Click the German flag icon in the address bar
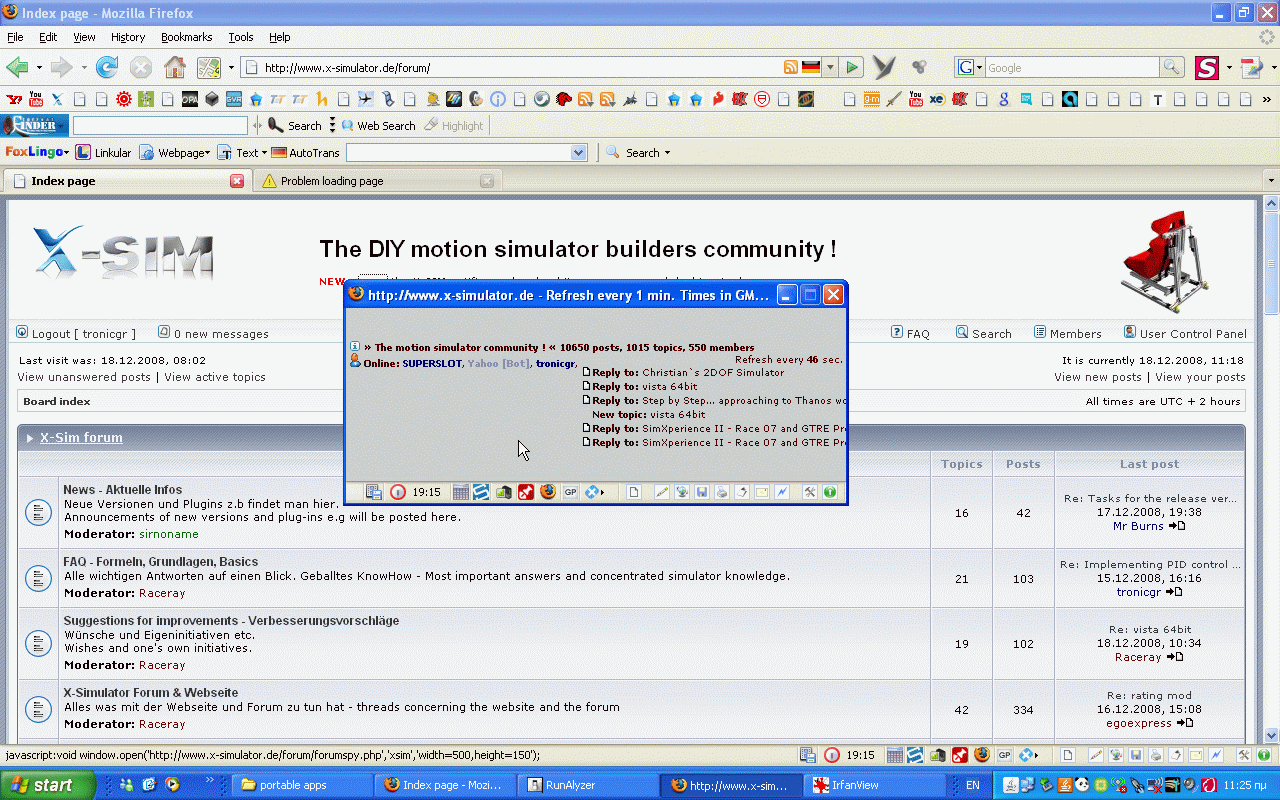 [811, 67]
